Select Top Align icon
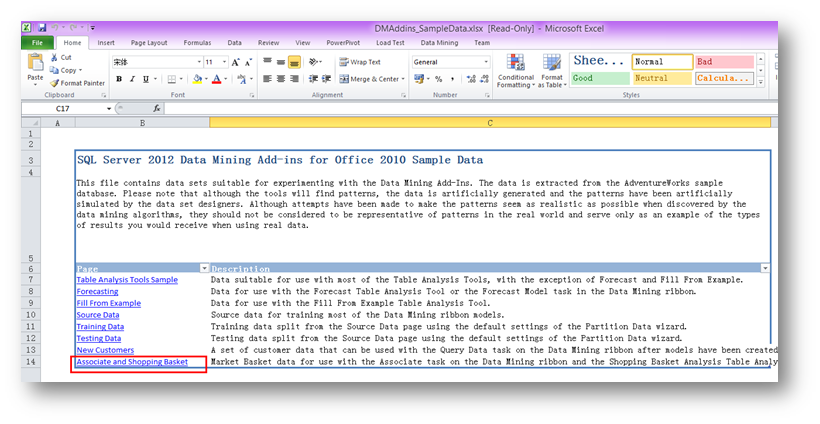 [x=267, y=62]
